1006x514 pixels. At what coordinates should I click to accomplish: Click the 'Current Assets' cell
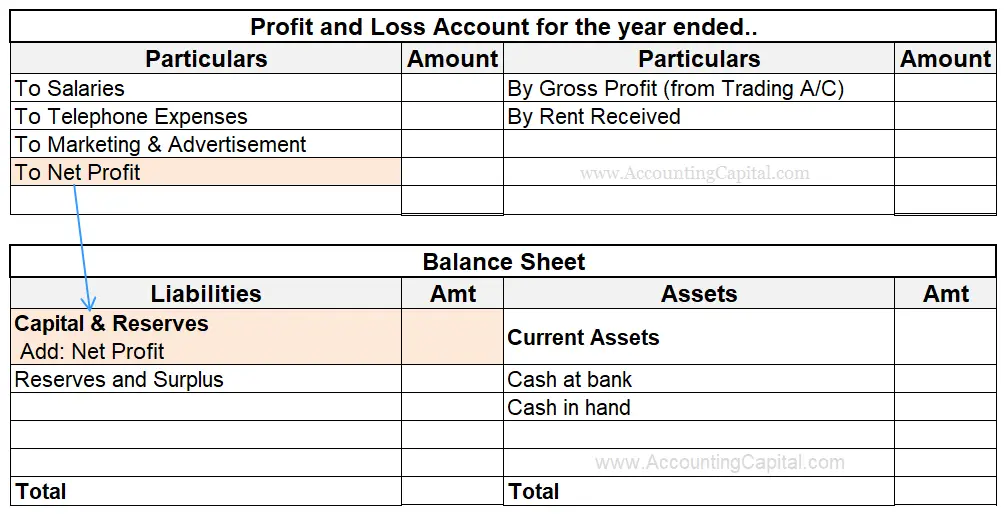(583, 338)
